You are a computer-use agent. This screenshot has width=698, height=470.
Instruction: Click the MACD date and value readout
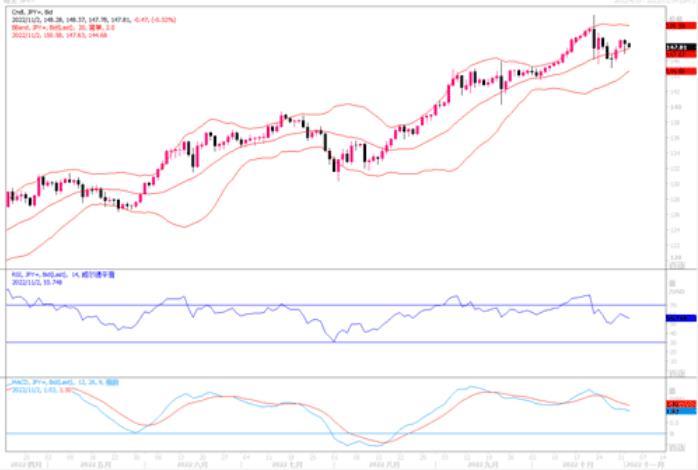(x=35, y=388)
